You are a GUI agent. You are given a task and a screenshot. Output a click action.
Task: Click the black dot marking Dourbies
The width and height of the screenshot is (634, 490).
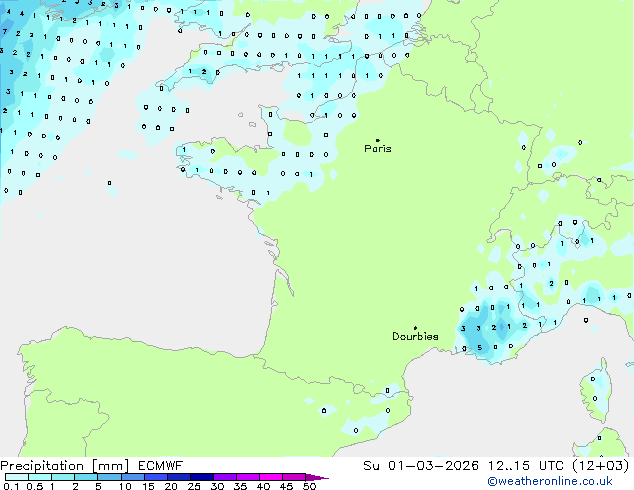[x=415, y=328]
